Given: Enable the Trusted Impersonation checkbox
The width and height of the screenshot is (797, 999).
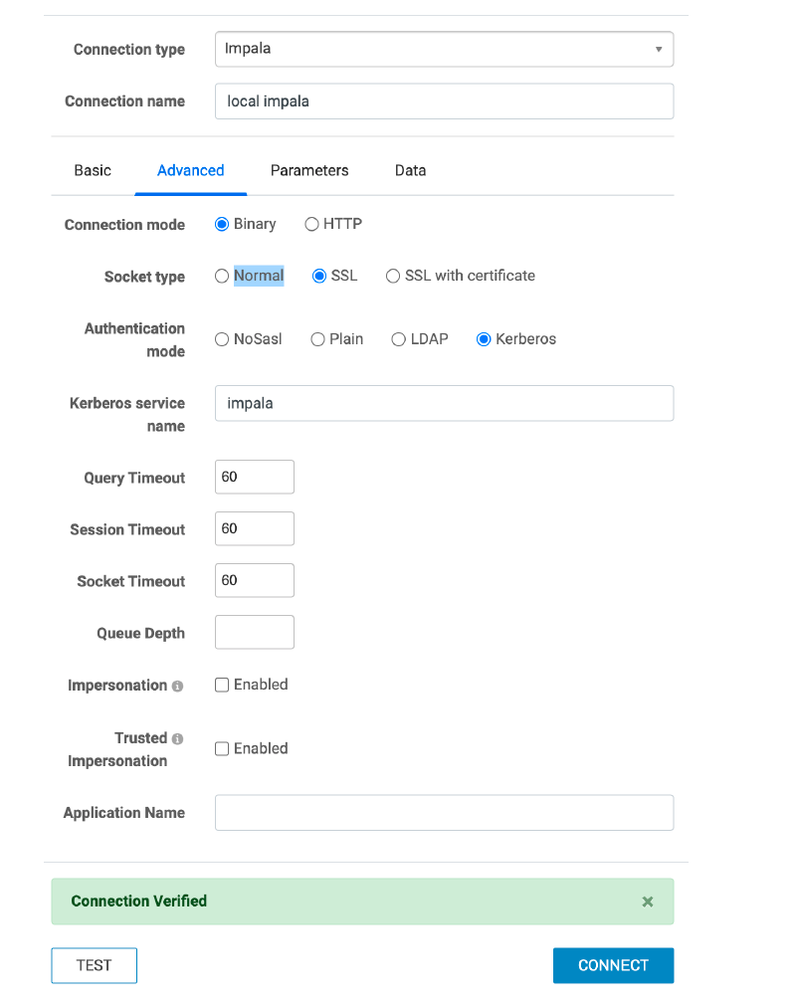Looking at the screenshot, I should point(222,749).
